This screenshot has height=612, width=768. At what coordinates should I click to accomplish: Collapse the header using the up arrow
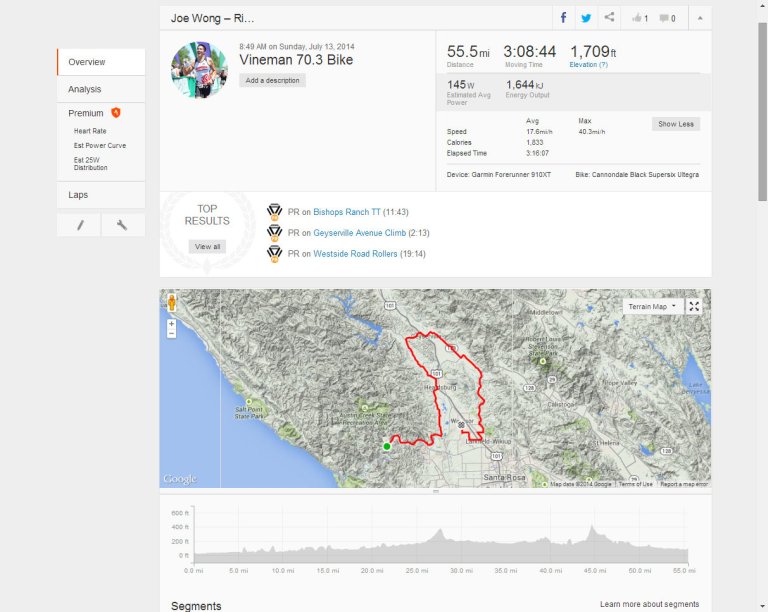click(700, 18)
